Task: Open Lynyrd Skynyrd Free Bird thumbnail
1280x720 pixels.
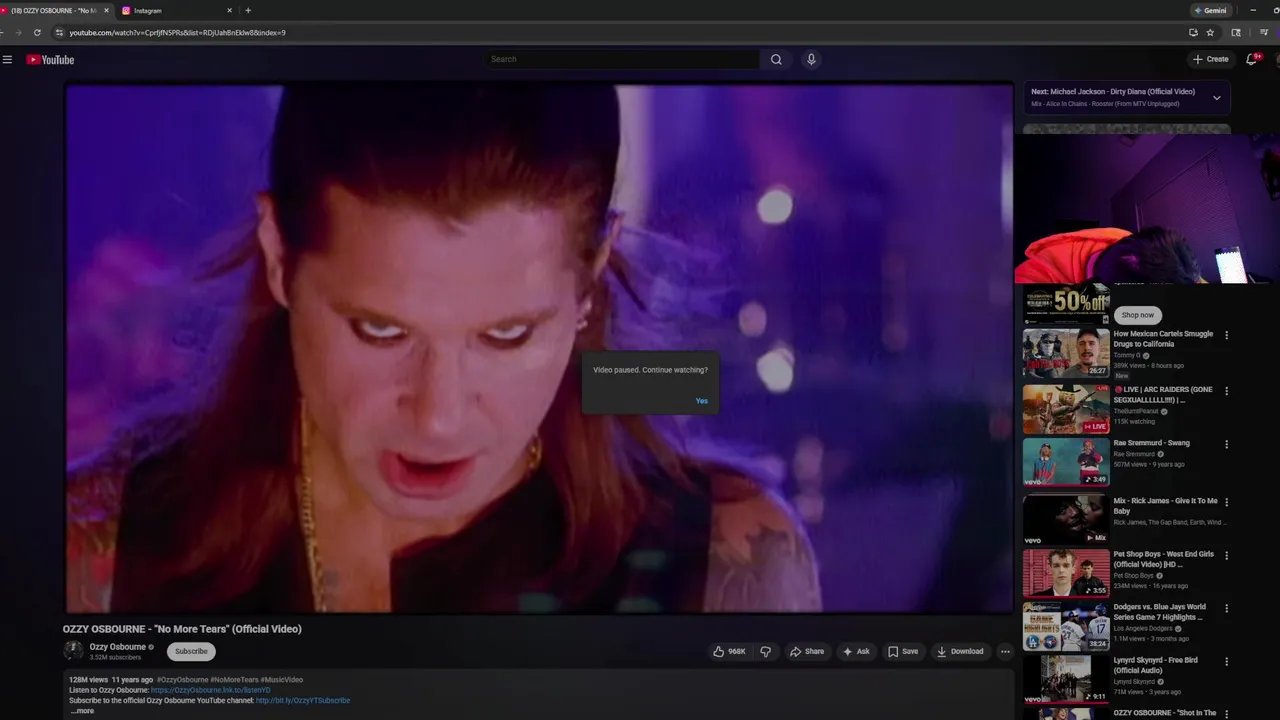Action: pyautogui.click(x=1066, y=680)
